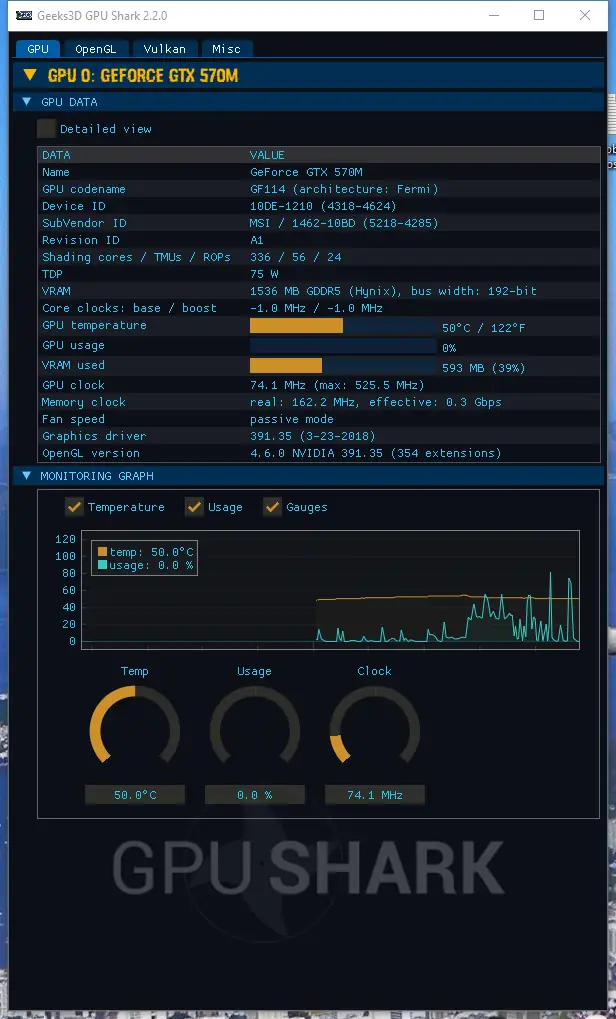Click core clocks value '-1.0 MHz / -1.0 MHz'
Image resolution: width=616 pixels, height=1019 pixels.
[316, 308]
